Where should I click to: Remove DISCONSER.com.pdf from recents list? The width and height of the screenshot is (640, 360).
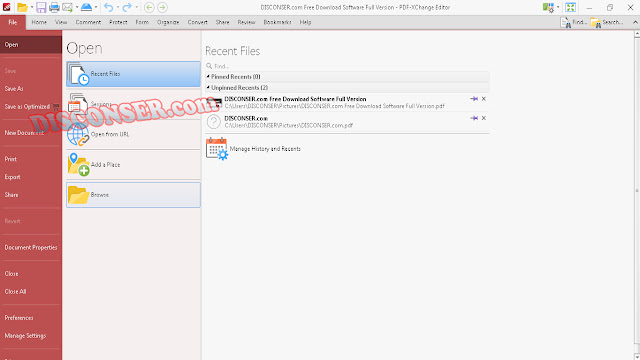click(484, 118)
